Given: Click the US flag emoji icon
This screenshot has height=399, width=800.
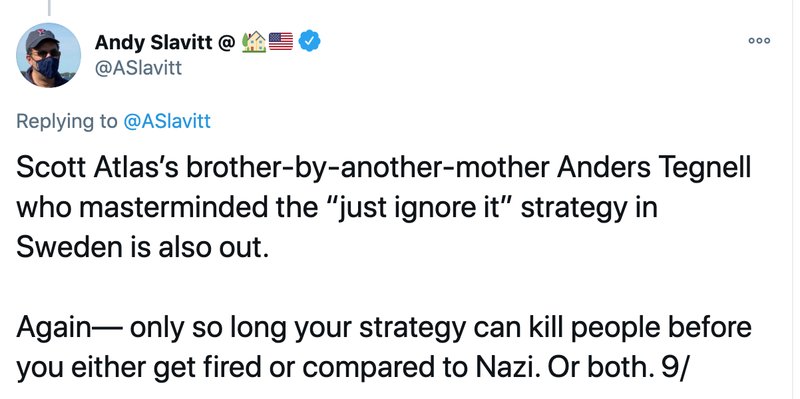Looking at the screenshot, I should click(x=281, y=42).
